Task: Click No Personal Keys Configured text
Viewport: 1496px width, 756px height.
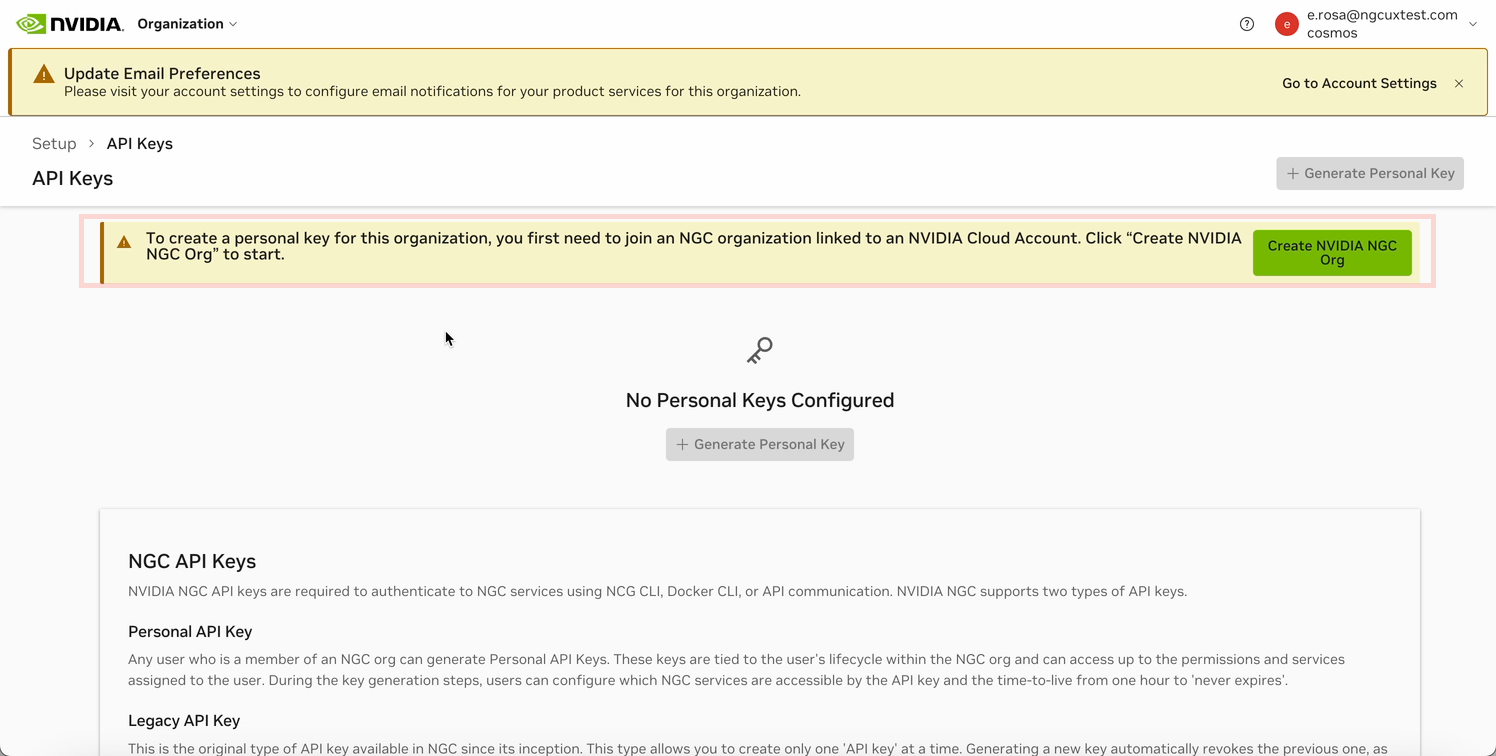Action: click(760, 400)
